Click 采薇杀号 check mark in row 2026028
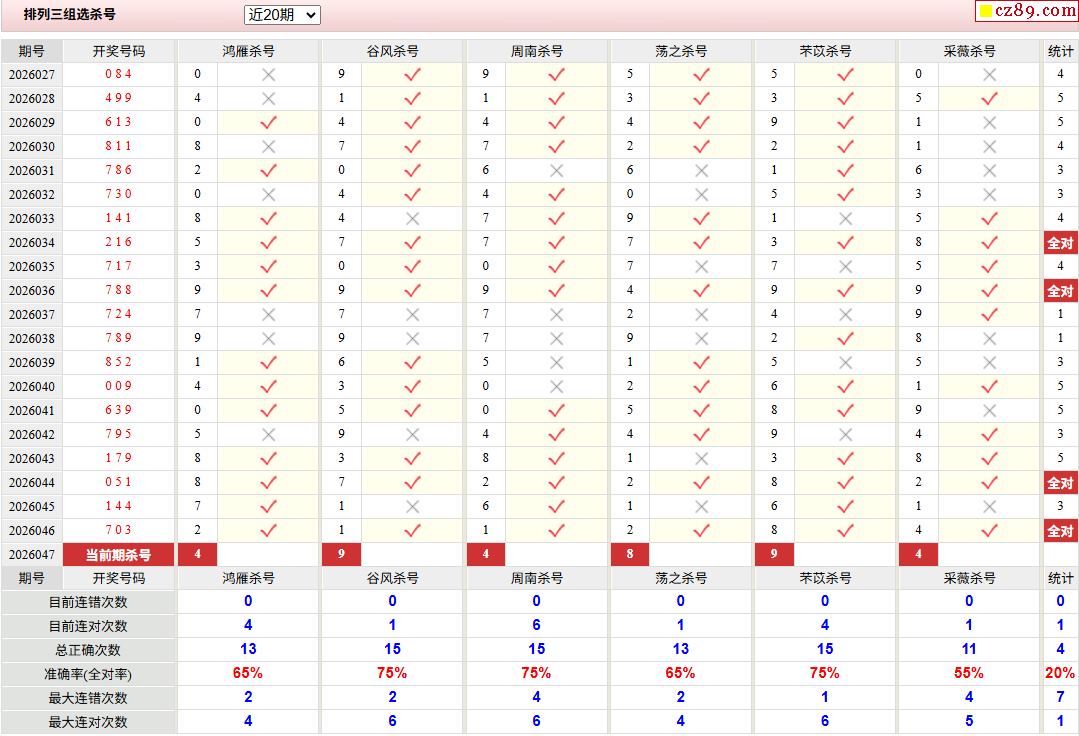The height and width of the screenshot is (736, 1079). coord(989,99)
